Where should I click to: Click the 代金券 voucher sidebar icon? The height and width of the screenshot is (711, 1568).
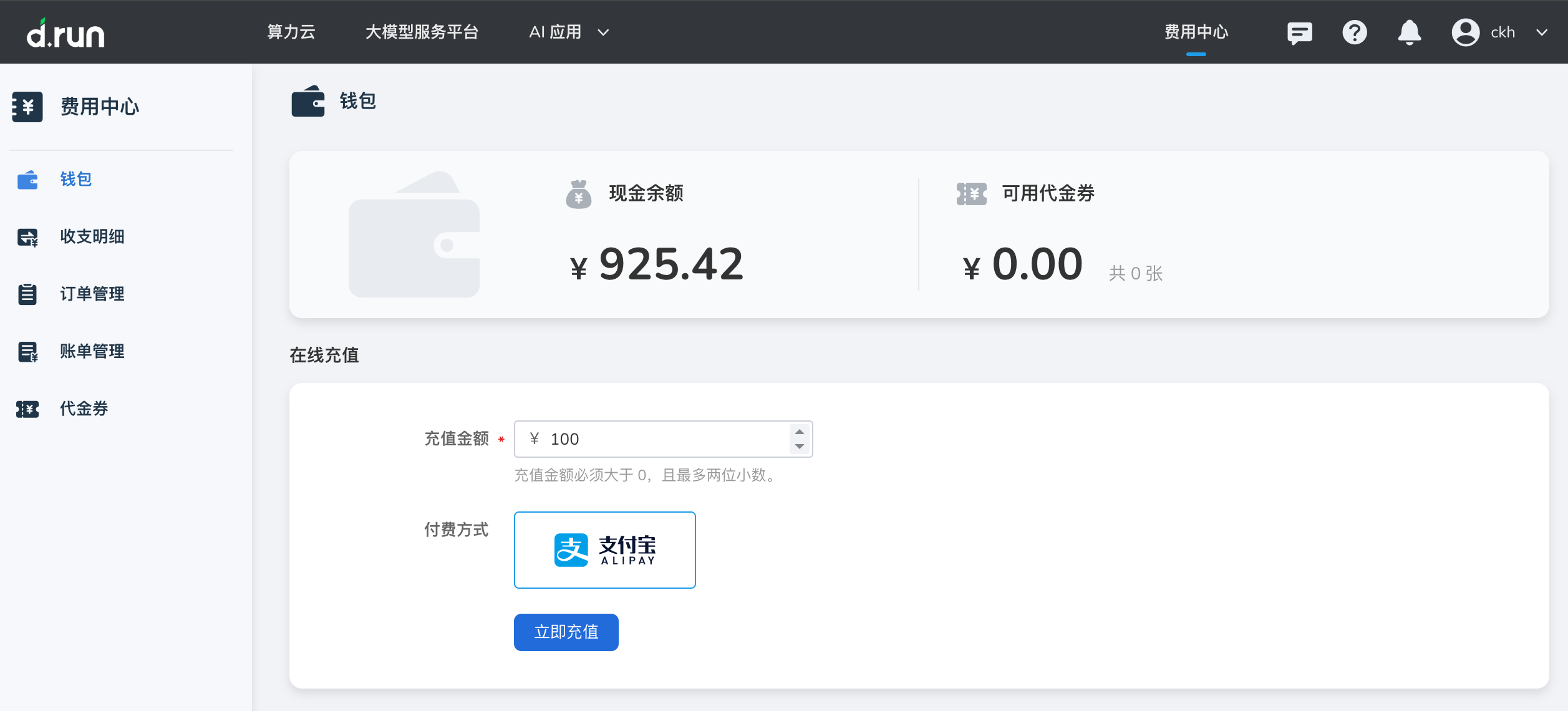pyautogui.click(x=27, y=409)
